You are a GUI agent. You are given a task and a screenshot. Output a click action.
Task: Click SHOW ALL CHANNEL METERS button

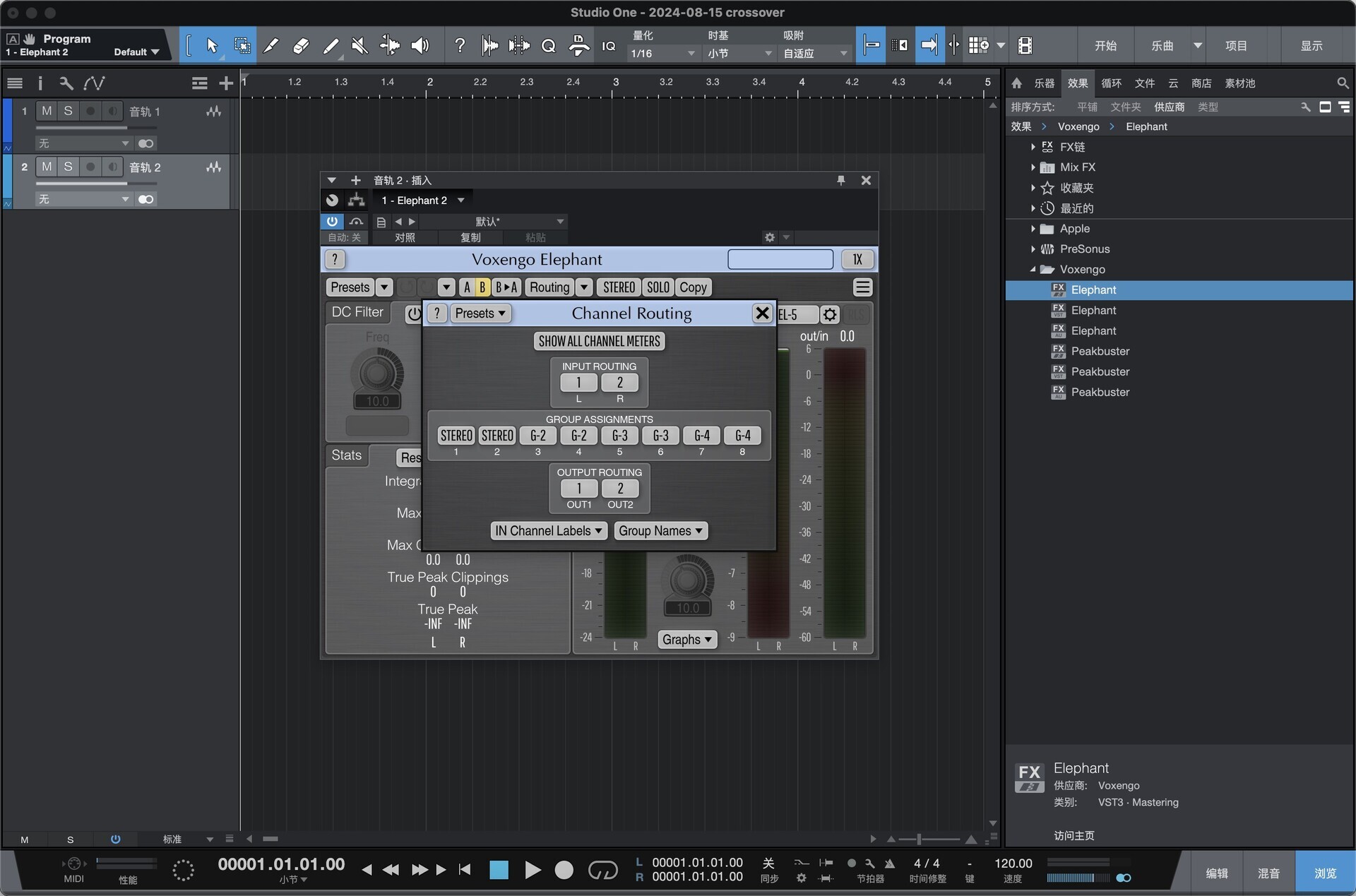[x=599, y=342]
